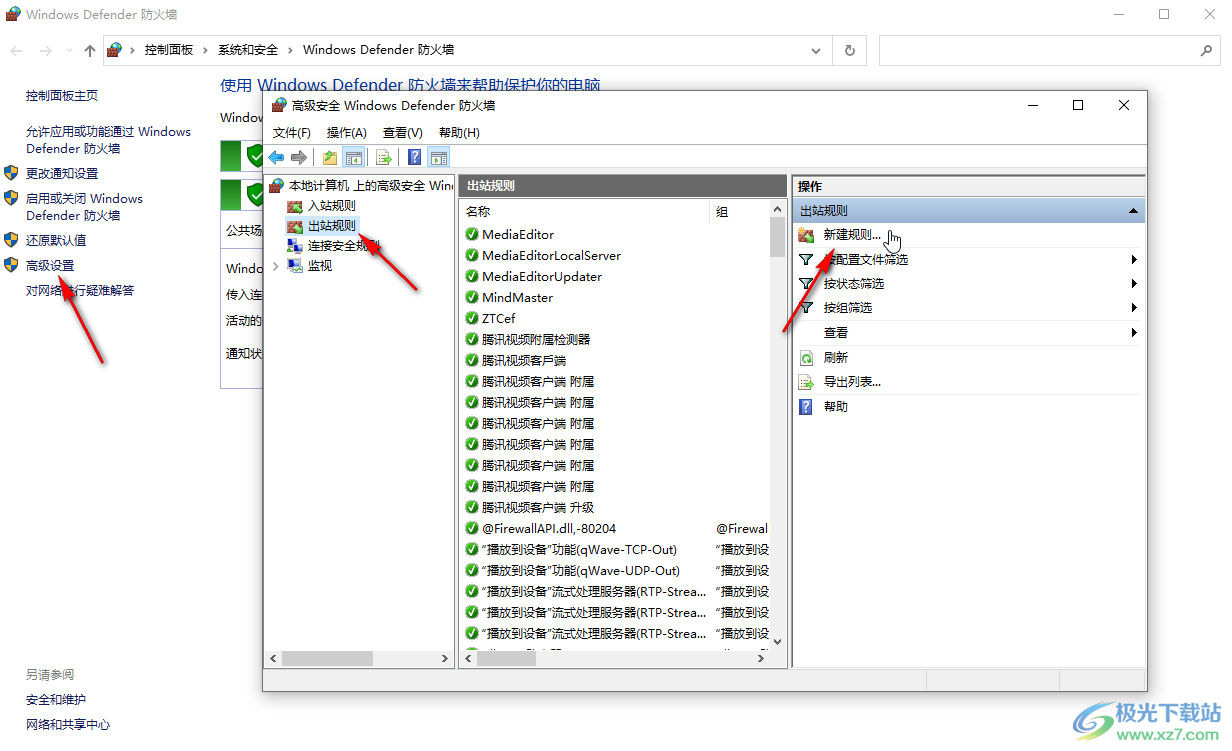The image size is (1232, 751).
Task: Click 系统和安全 in the breadcrumb
Action: click(248, 50)
